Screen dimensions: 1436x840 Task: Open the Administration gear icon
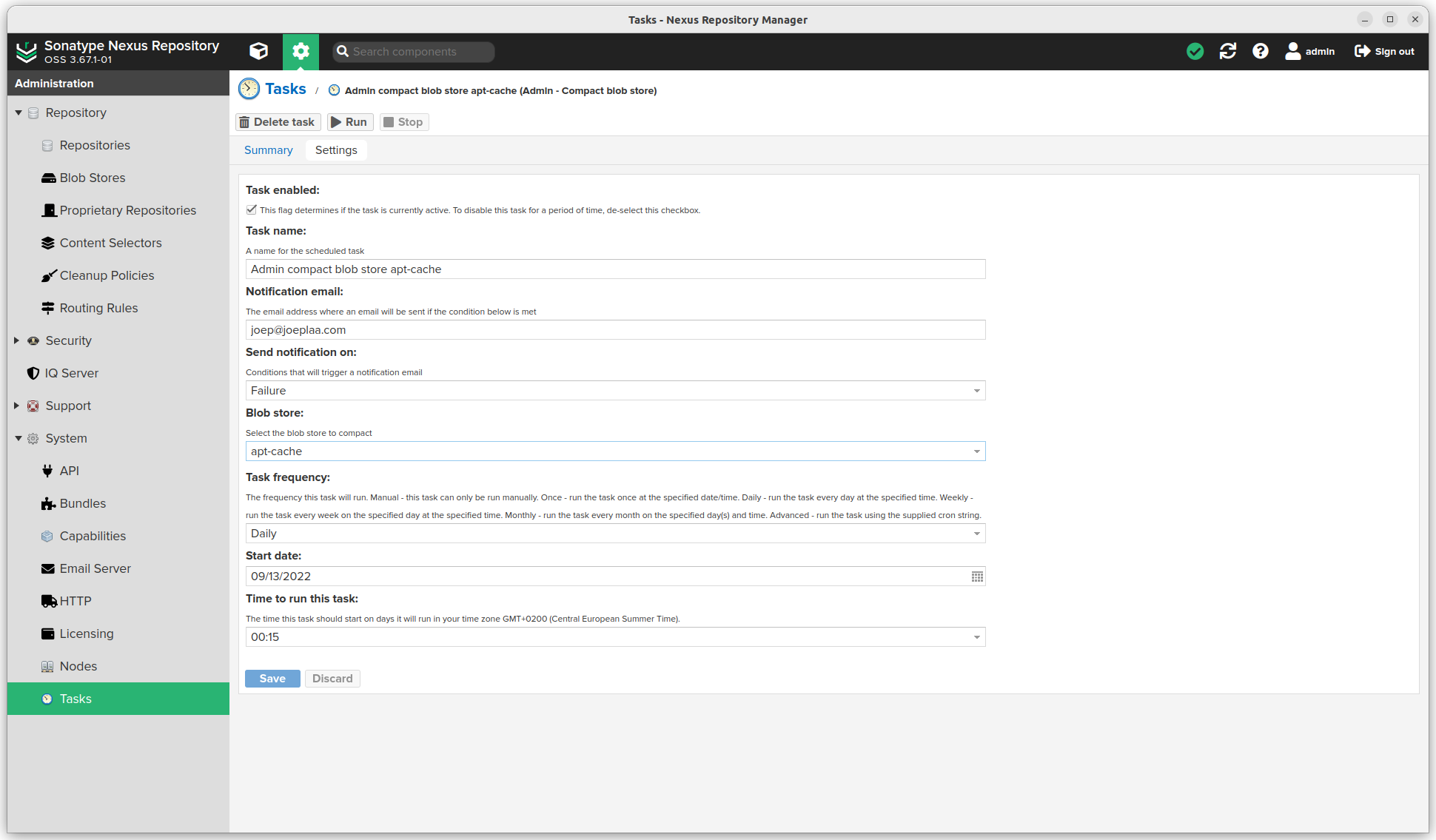pyautogui.click(x=301, y=51)
